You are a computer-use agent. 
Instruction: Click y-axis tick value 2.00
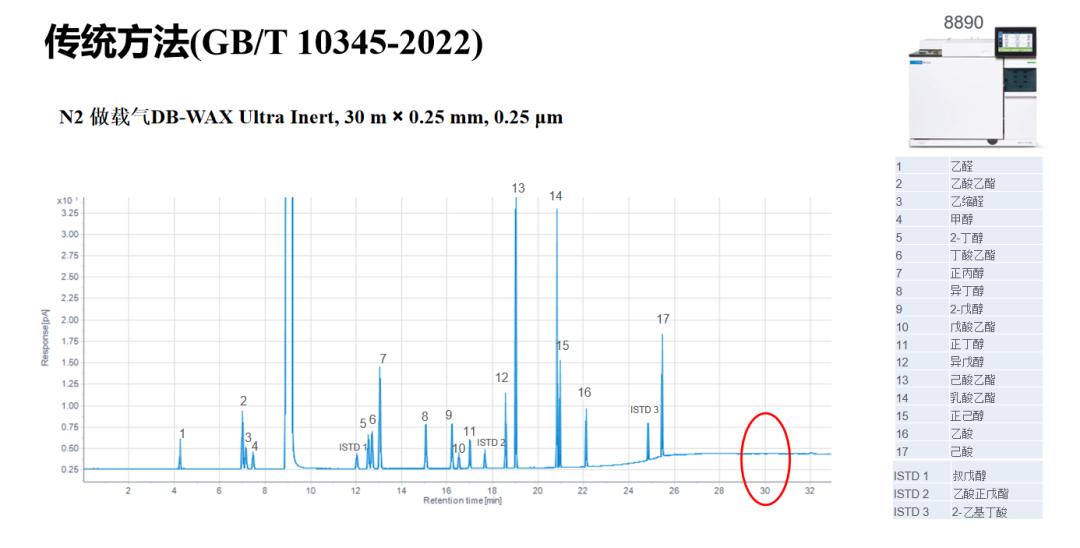click(70, 320)
